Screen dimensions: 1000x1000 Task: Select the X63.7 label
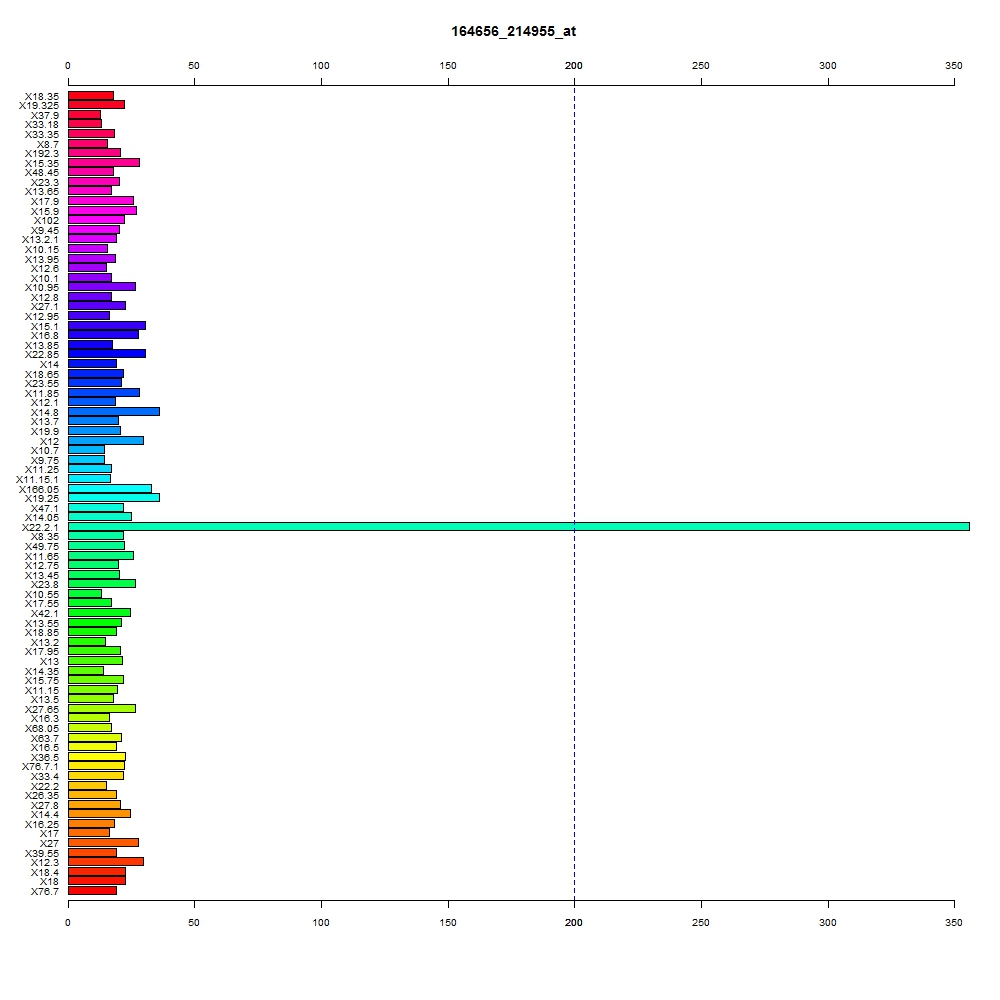point(45,739)
